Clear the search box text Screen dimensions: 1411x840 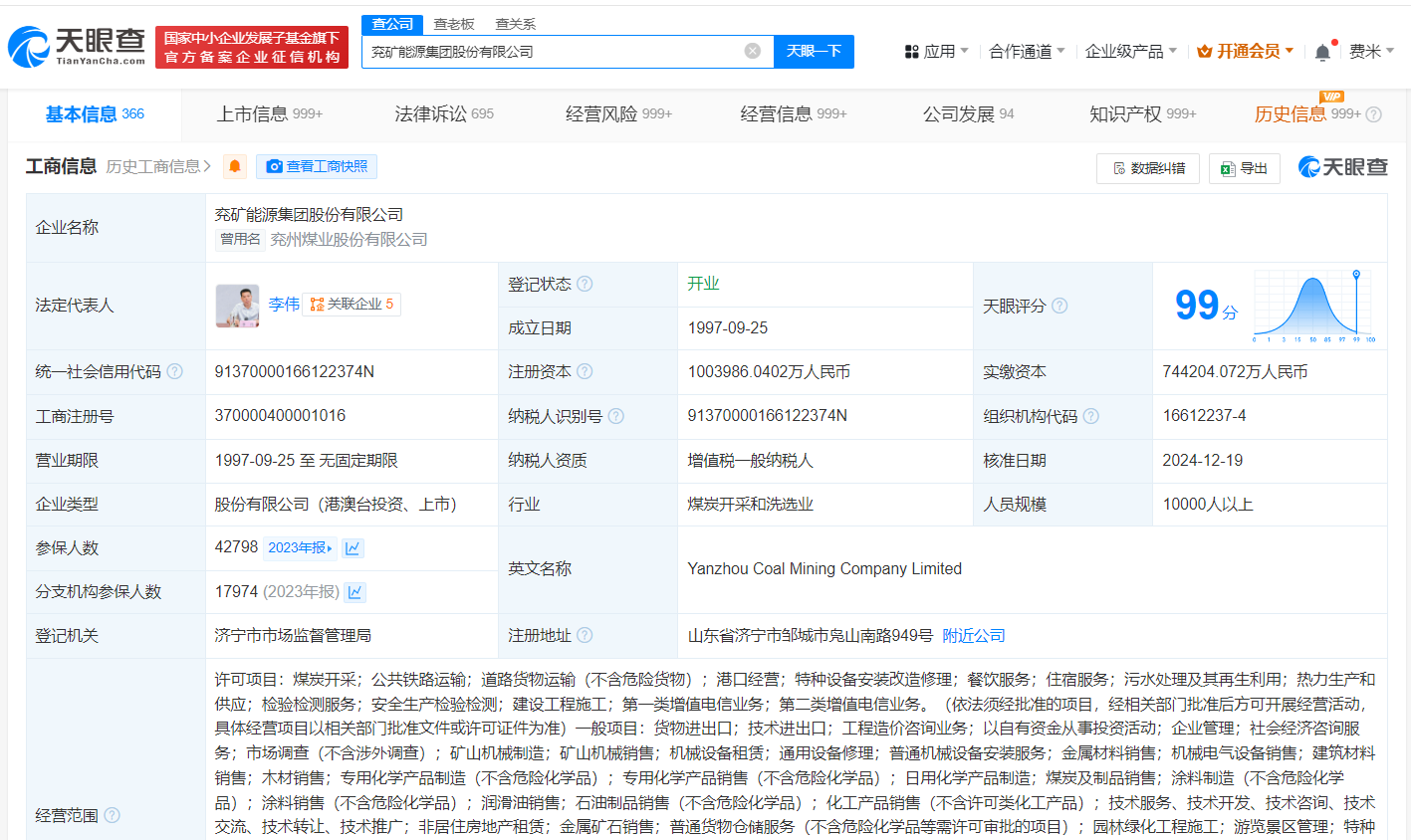(x=753, y=51)
